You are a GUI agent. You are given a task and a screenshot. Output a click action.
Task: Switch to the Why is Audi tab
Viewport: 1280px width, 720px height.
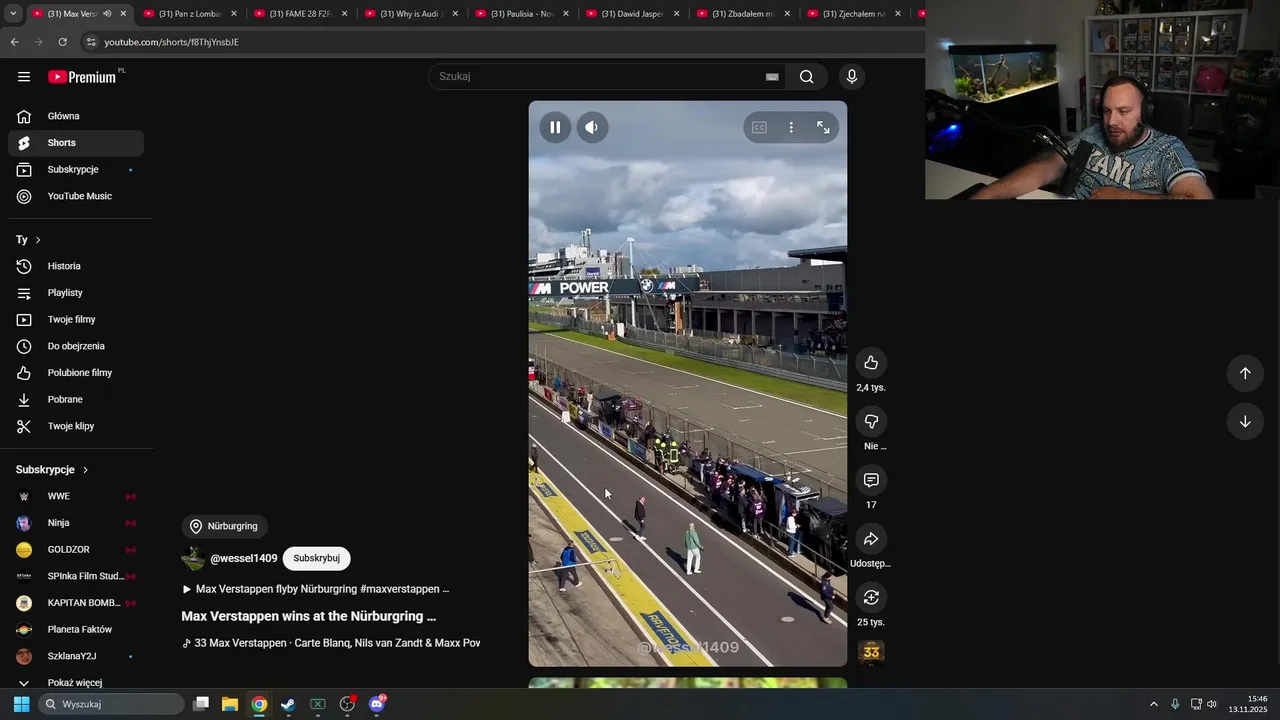411,14
